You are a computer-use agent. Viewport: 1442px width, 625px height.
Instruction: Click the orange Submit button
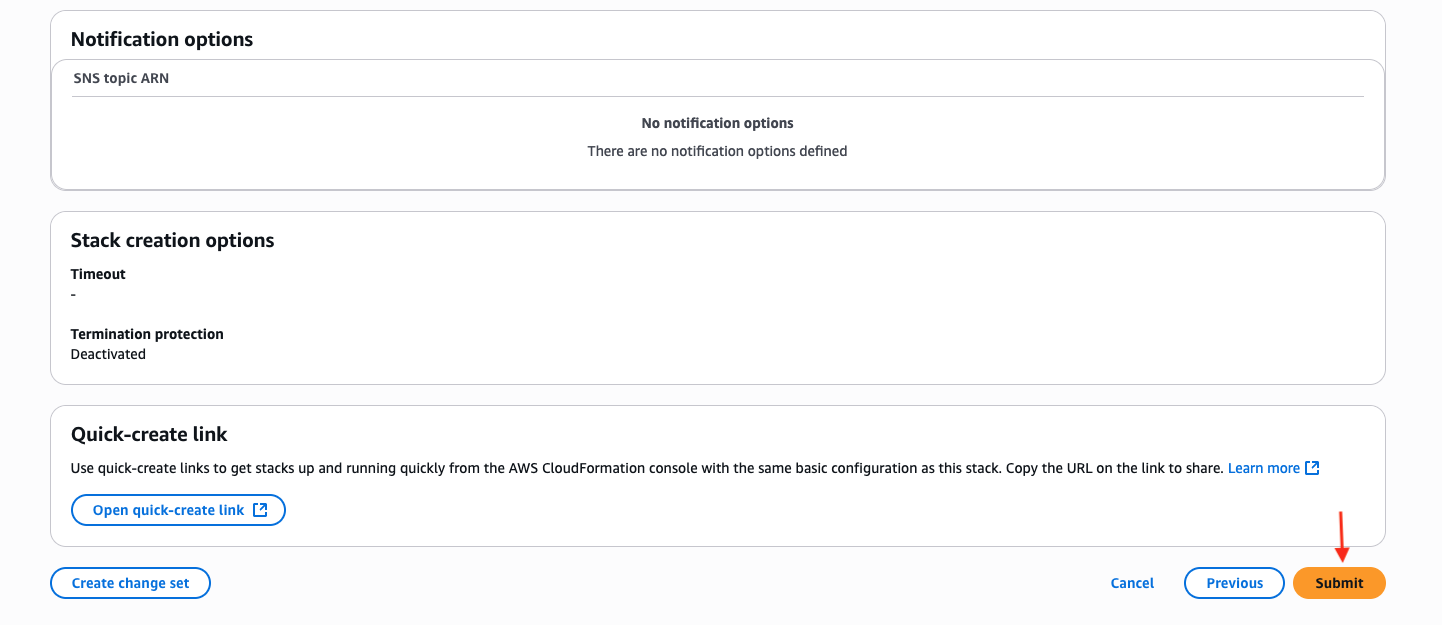tap(1339, 583)
